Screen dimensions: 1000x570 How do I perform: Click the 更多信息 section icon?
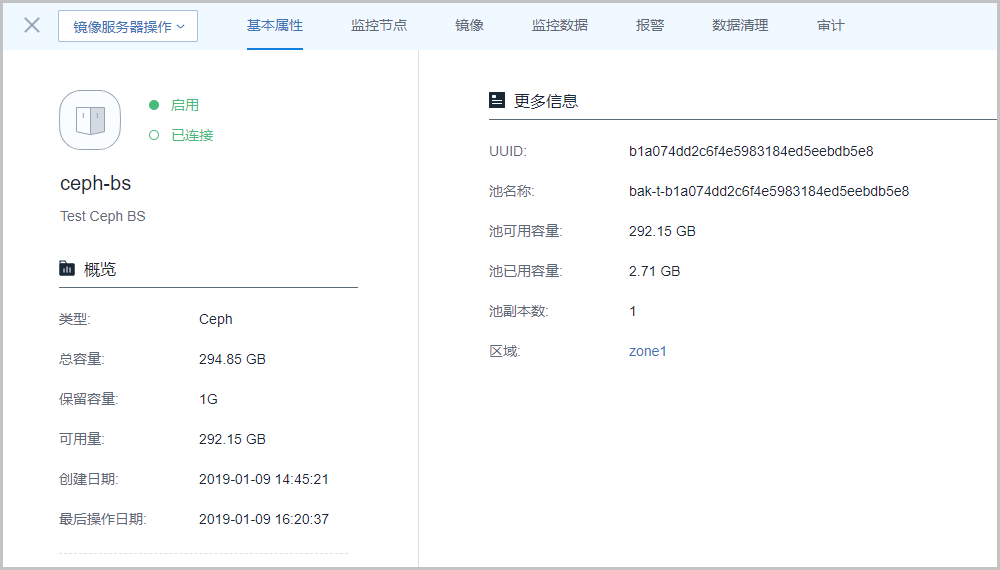click(497, 100)
